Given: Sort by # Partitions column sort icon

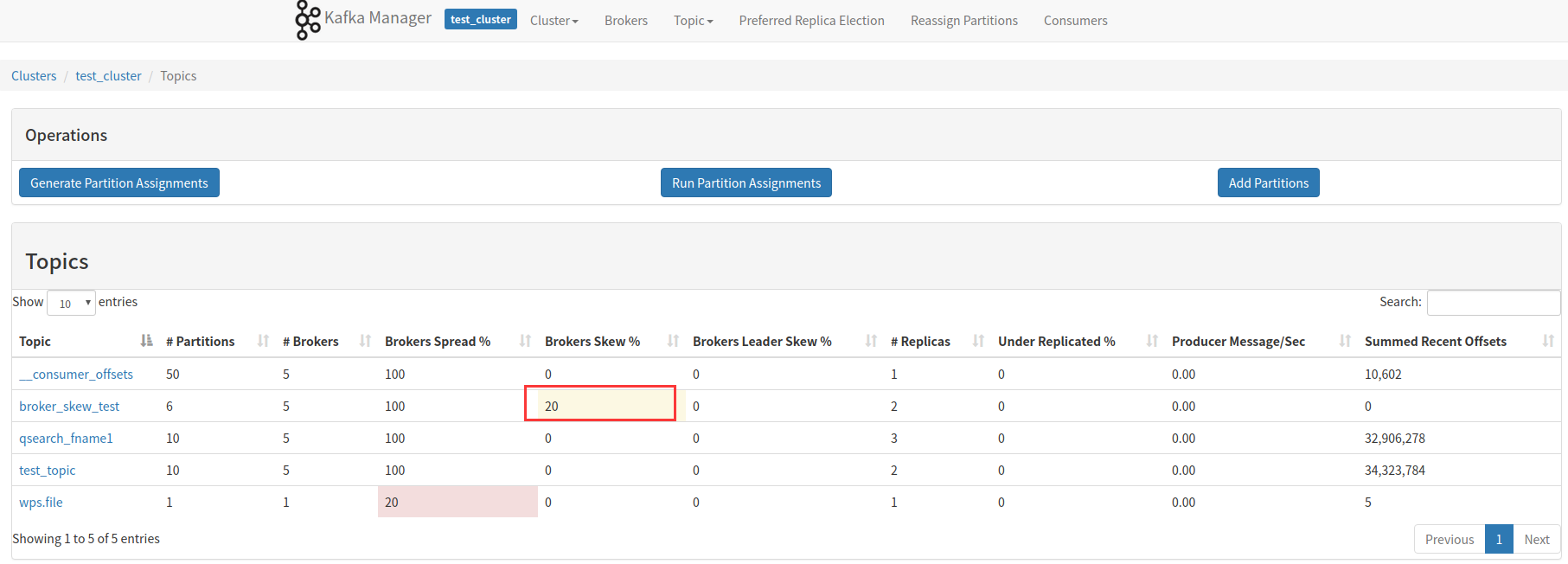Looking at the screenshot, I should click(264, 341).
